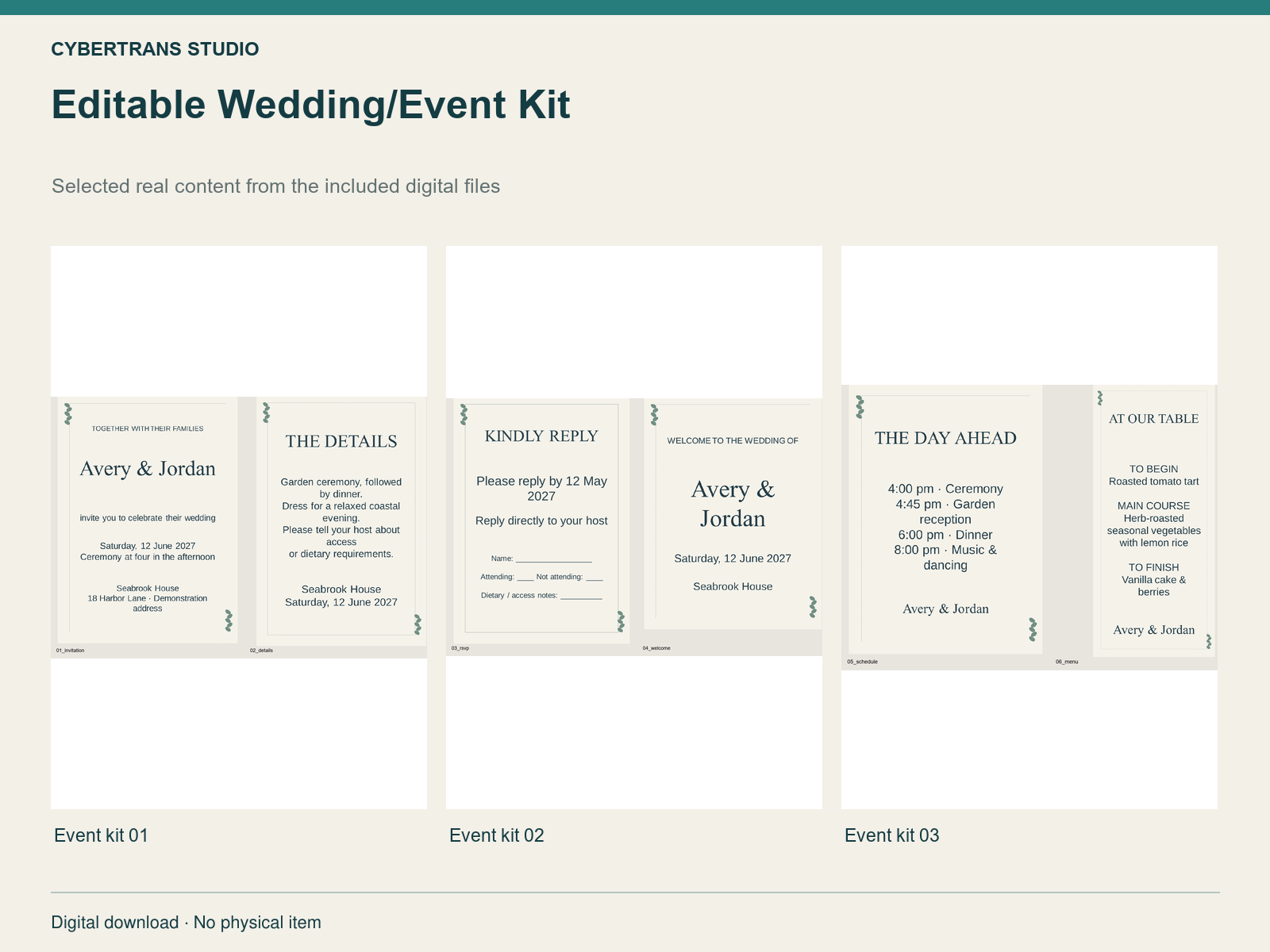Click 'invite you to celebrate their wedding'
Screen dimensions: 1270x952
(148, 518)
